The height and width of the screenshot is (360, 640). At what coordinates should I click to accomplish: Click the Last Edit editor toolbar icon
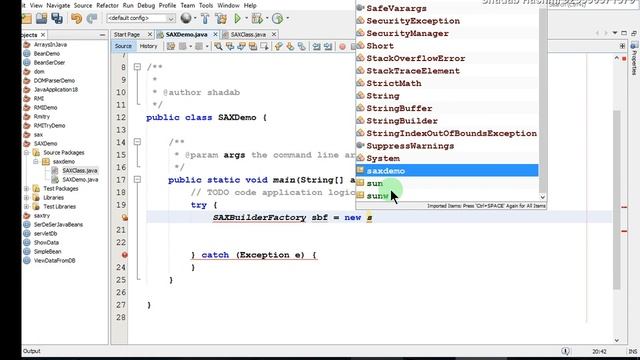171,47
